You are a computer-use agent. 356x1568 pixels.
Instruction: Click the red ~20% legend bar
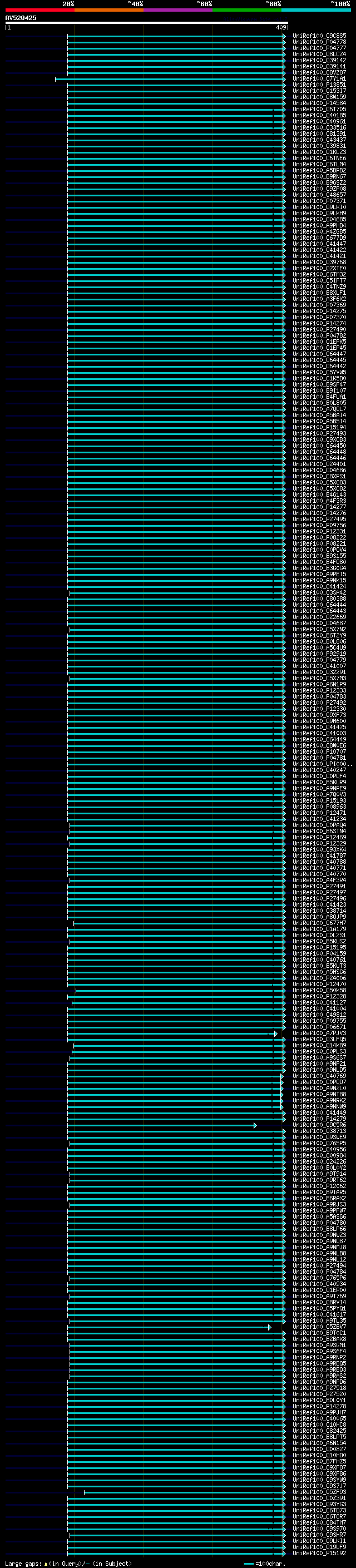39,10
